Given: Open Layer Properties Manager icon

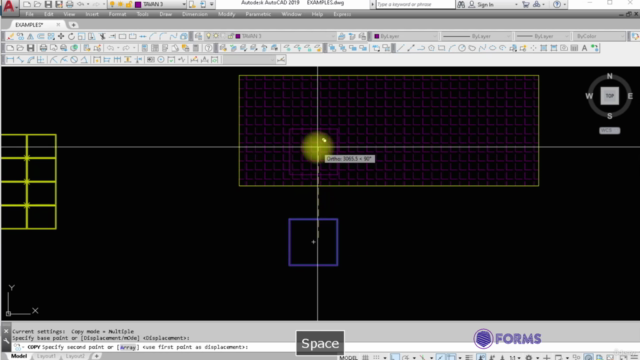Looking at the screenshot, I should tap(199, 36).
